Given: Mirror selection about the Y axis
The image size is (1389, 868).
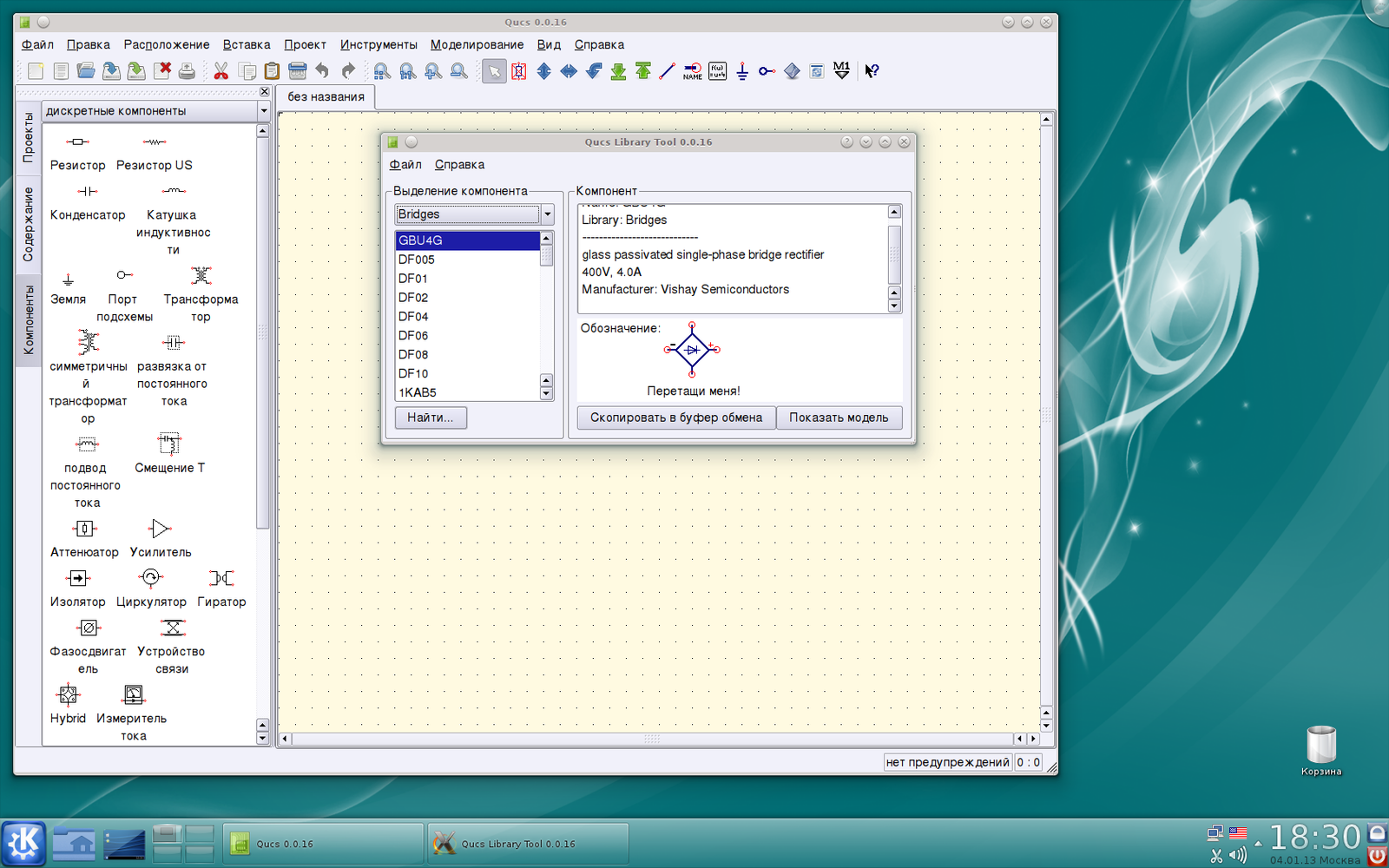Looking at the screenshot, I should click(569, 71).
